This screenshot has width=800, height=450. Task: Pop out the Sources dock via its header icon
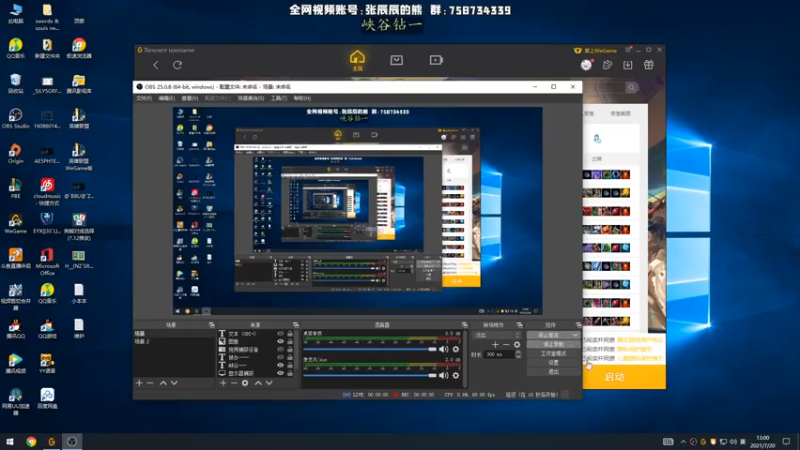pyautogui.click(x=296, y=324)
